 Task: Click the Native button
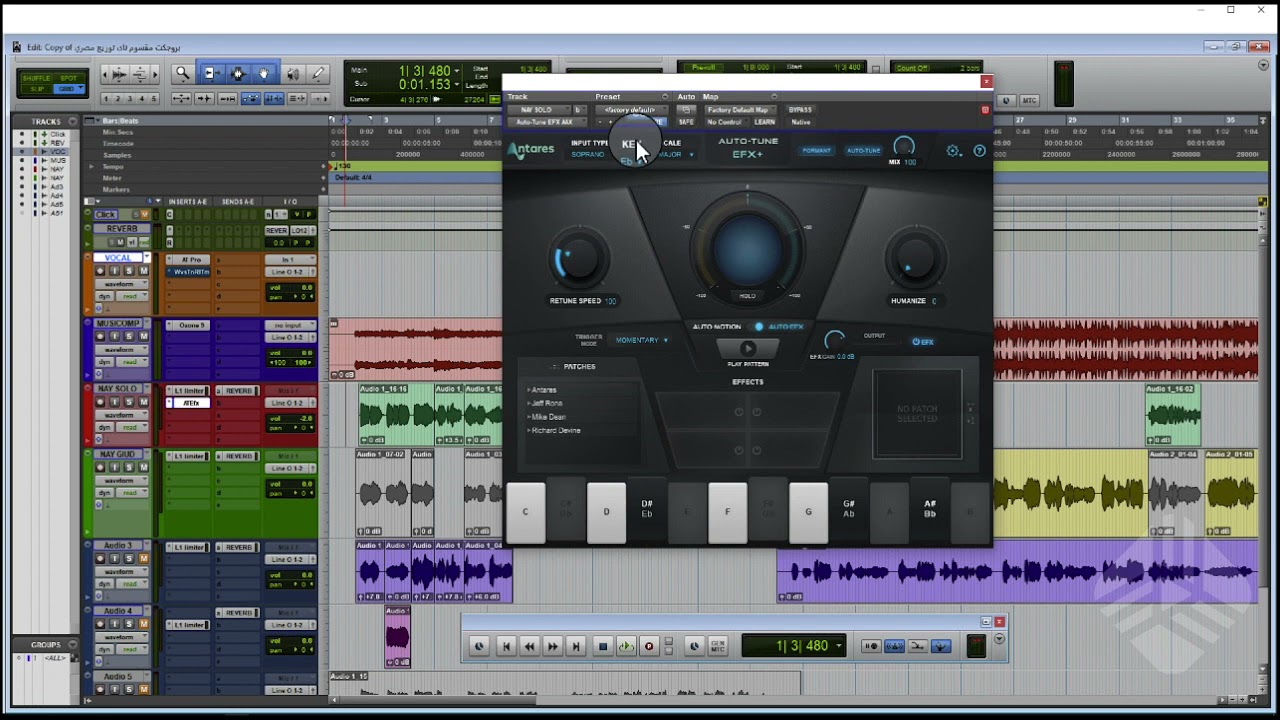[x=801, y=122]
